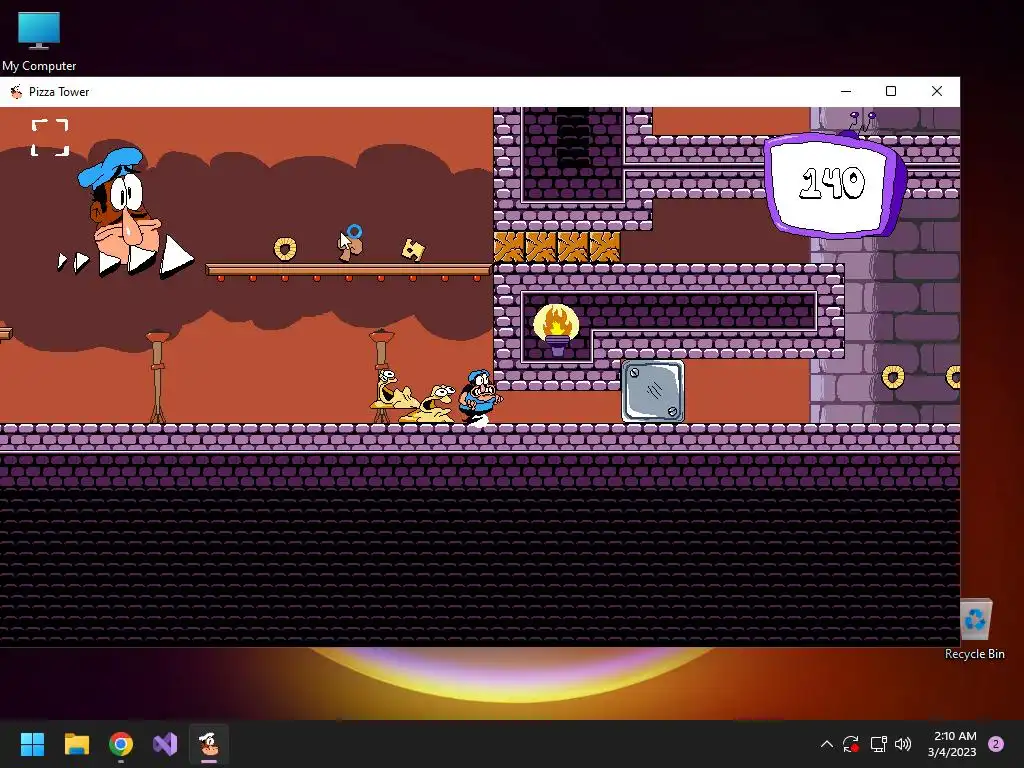This screenshot has width=1024, height=768.
Task: Open Google Chrome from the taskbar
Action: tap(121, 744)
